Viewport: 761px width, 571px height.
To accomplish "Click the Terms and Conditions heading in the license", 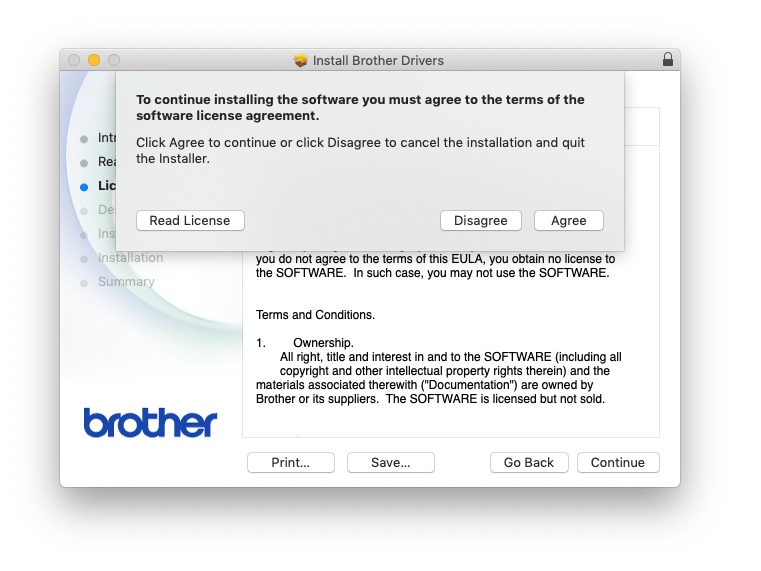I will [315, 315].
